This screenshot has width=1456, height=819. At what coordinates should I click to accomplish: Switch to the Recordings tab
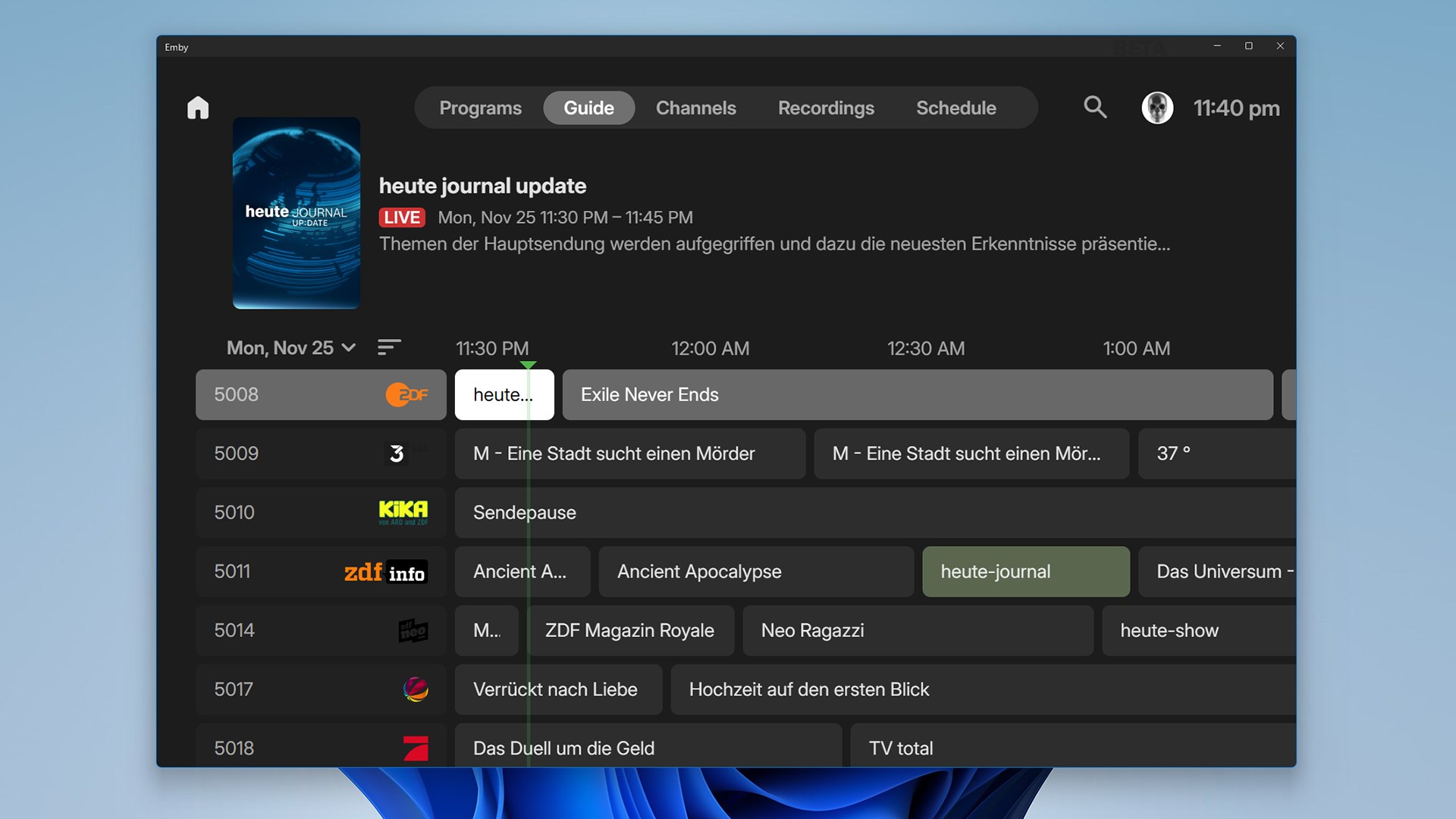(826, 108)
